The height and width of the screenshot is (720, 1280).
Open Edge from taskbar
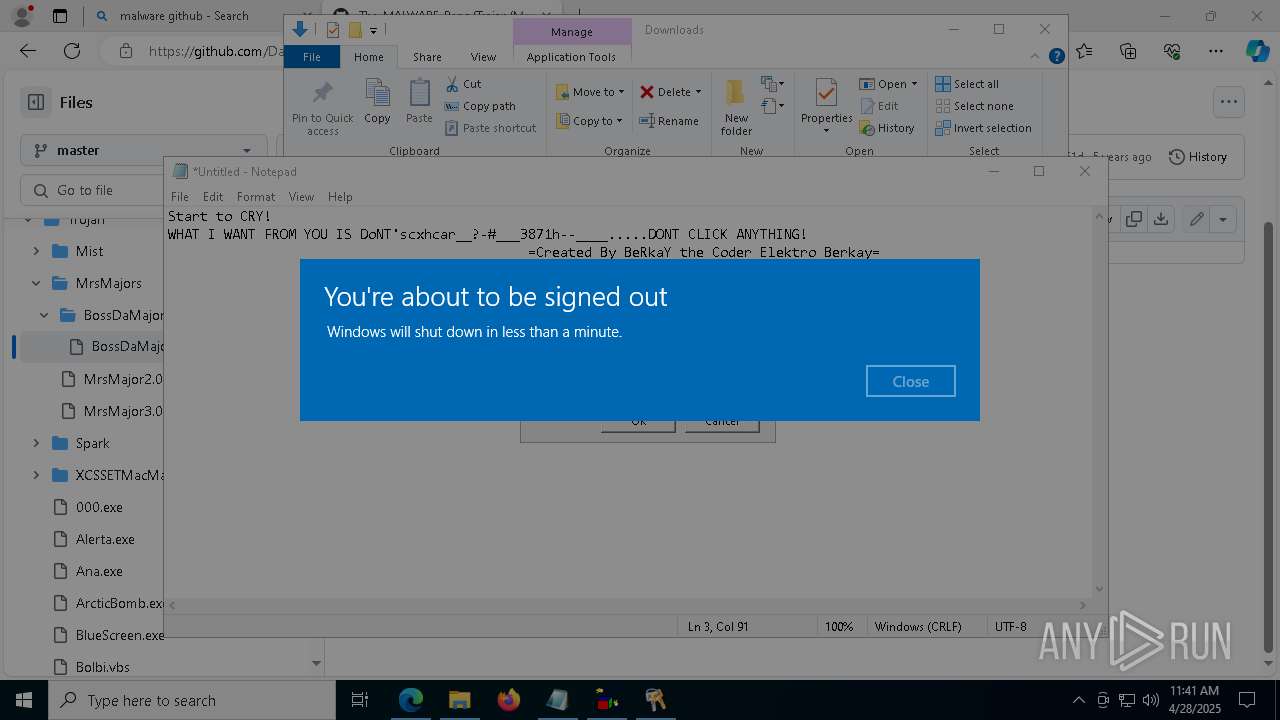pyautogui.click(x=411, y=700)
